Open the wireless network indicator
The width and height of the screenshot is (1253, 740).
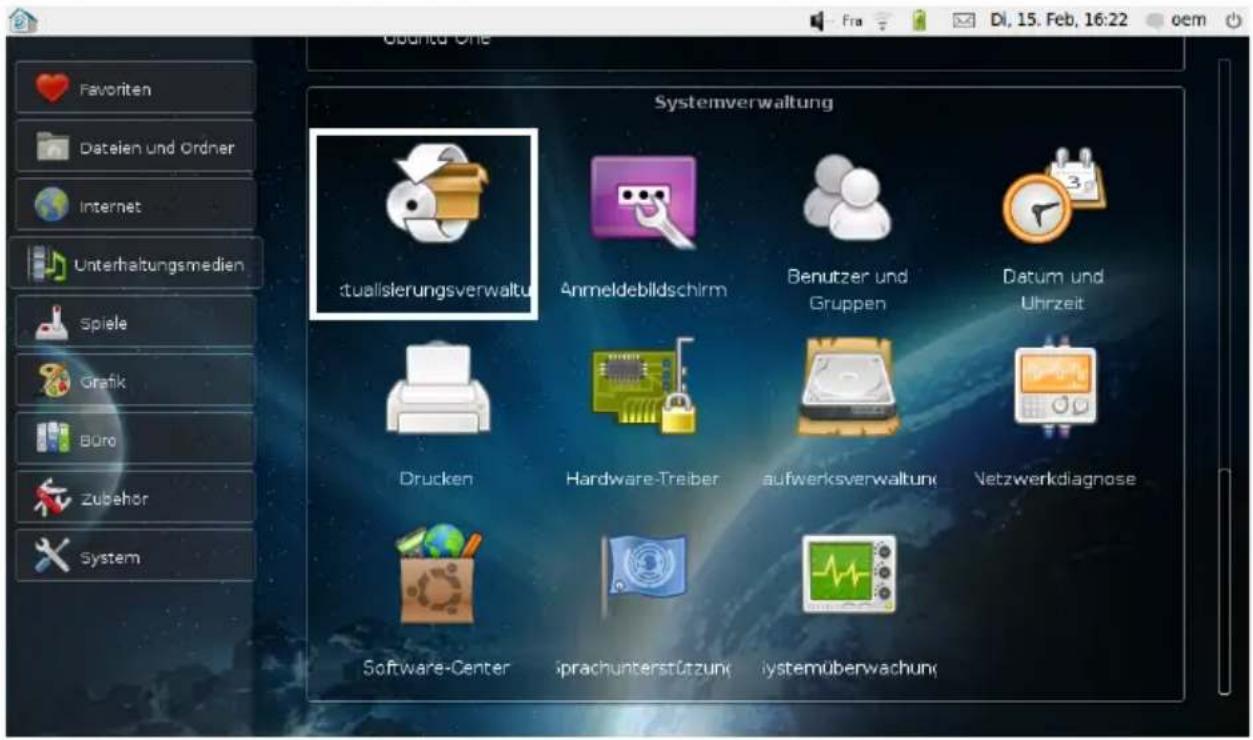[x=884, y=19]
